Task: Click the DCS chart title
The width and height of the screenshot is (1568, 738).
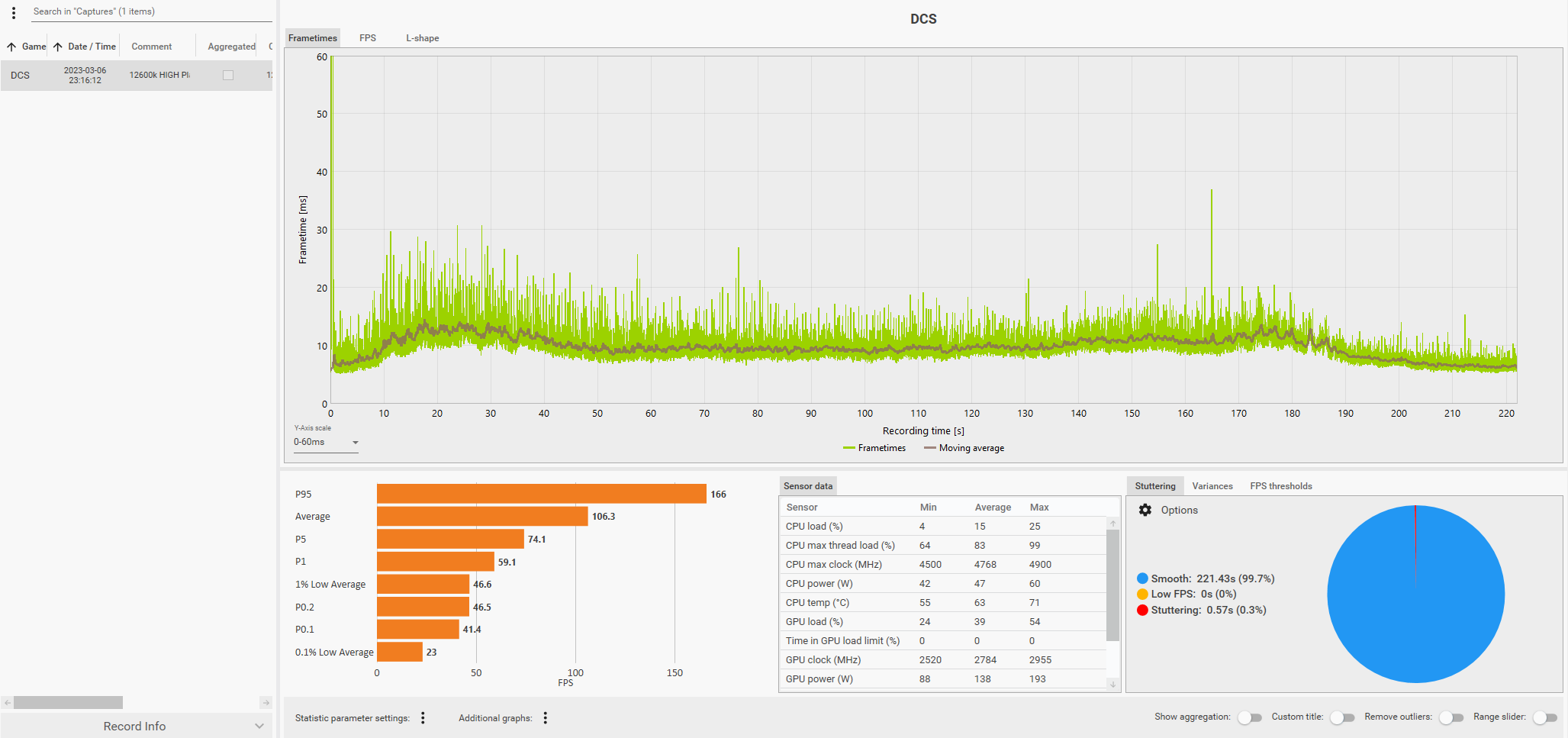Action: [923, 19]
